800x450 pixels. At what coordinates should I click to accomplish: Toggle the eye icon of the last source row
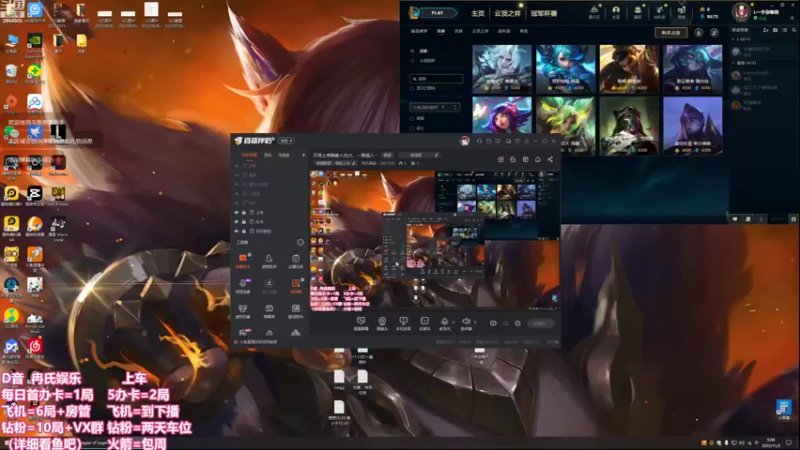(x=236, y=231)
